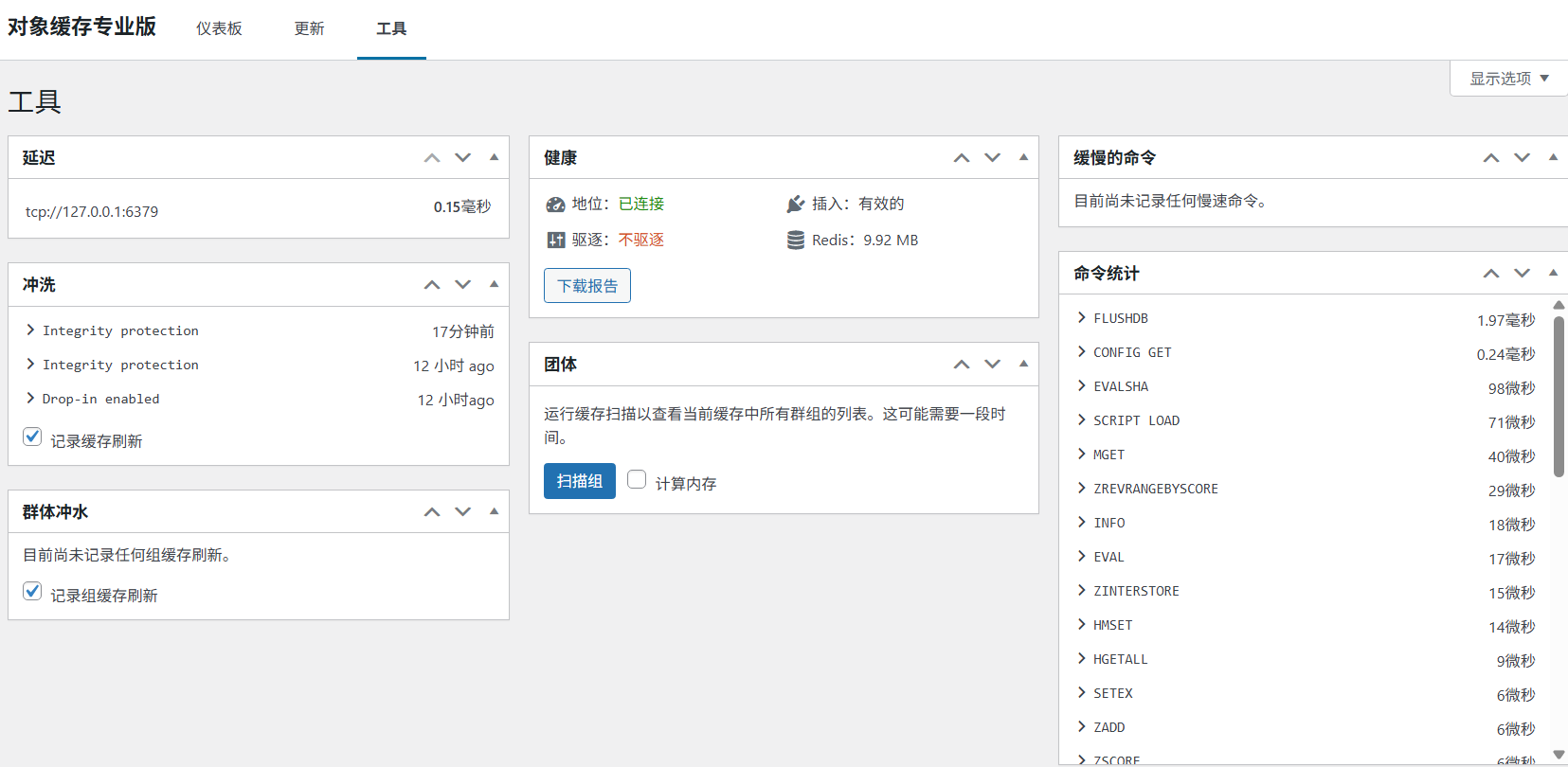Viewport: 1568px width, 767px height.
Task: Open the 更新 tab
Action: coord(309,28)
